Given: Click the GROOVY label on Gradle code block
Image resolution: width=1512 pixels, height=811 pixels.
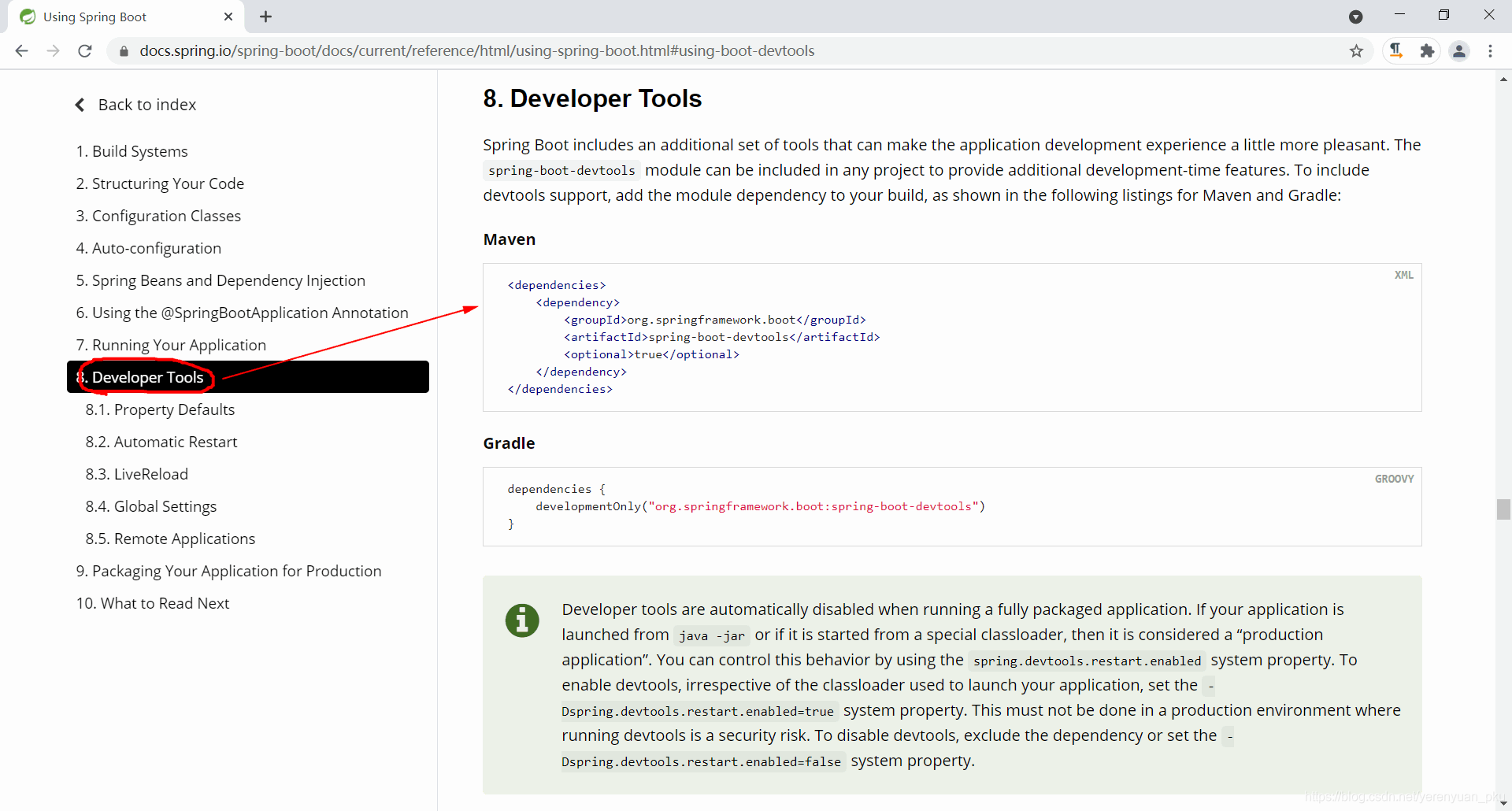Looking at the screenshot, I should pyautogui.click(x=1394, y=479).
